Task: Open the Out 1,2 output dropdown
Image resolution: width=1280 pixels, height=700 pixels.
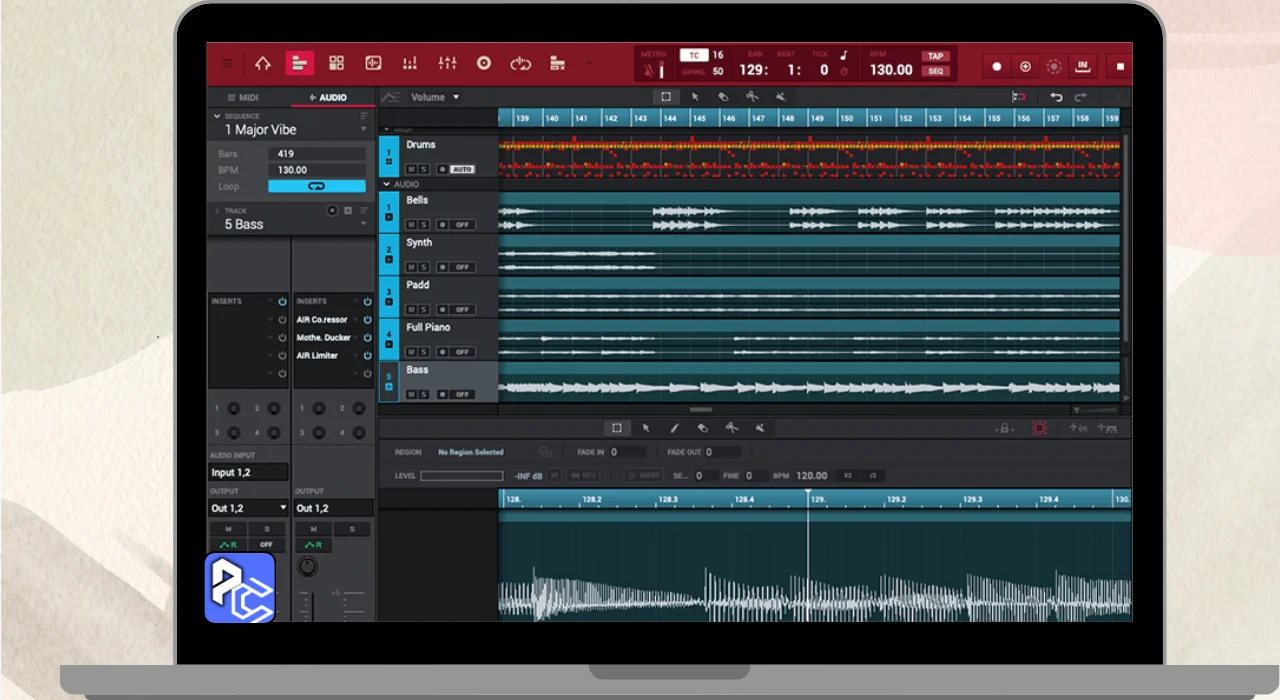Action: (248, 508)
